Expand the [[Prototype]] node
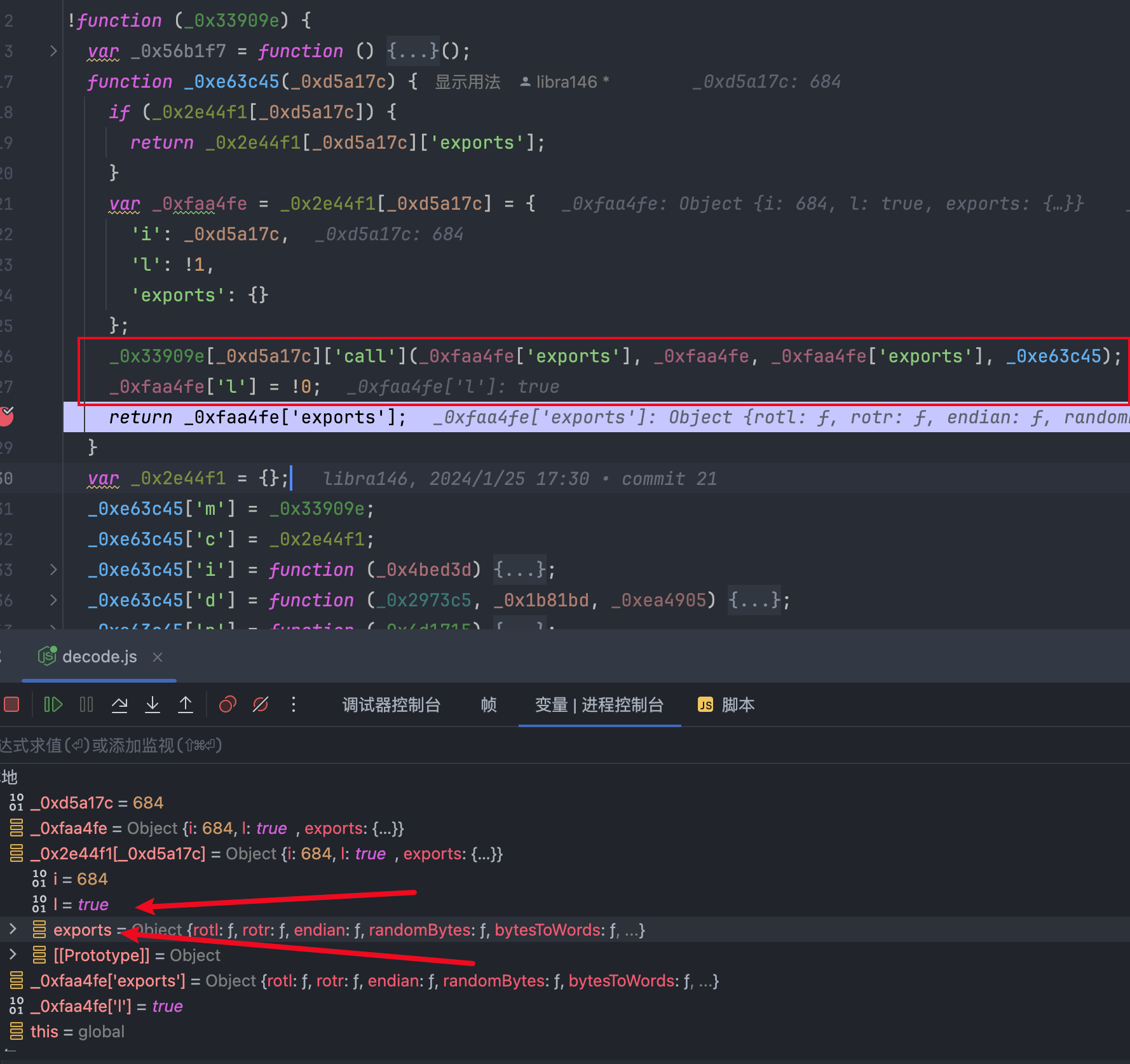 13,955
